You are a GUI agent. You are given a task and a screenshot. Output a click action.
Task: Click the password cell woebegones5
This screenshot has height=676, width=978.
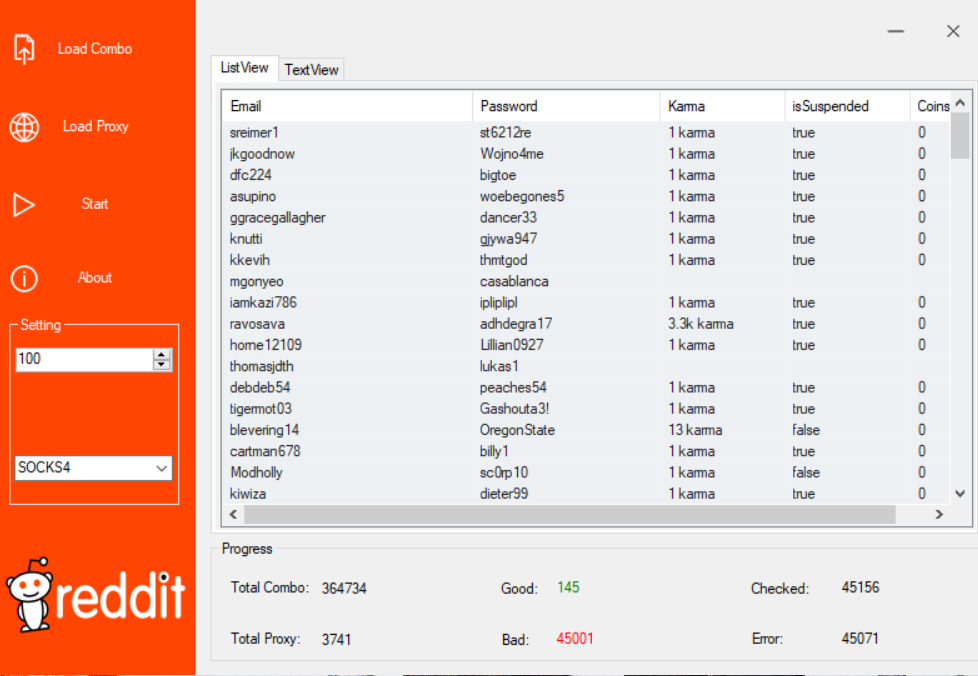[x=522, y=196]
